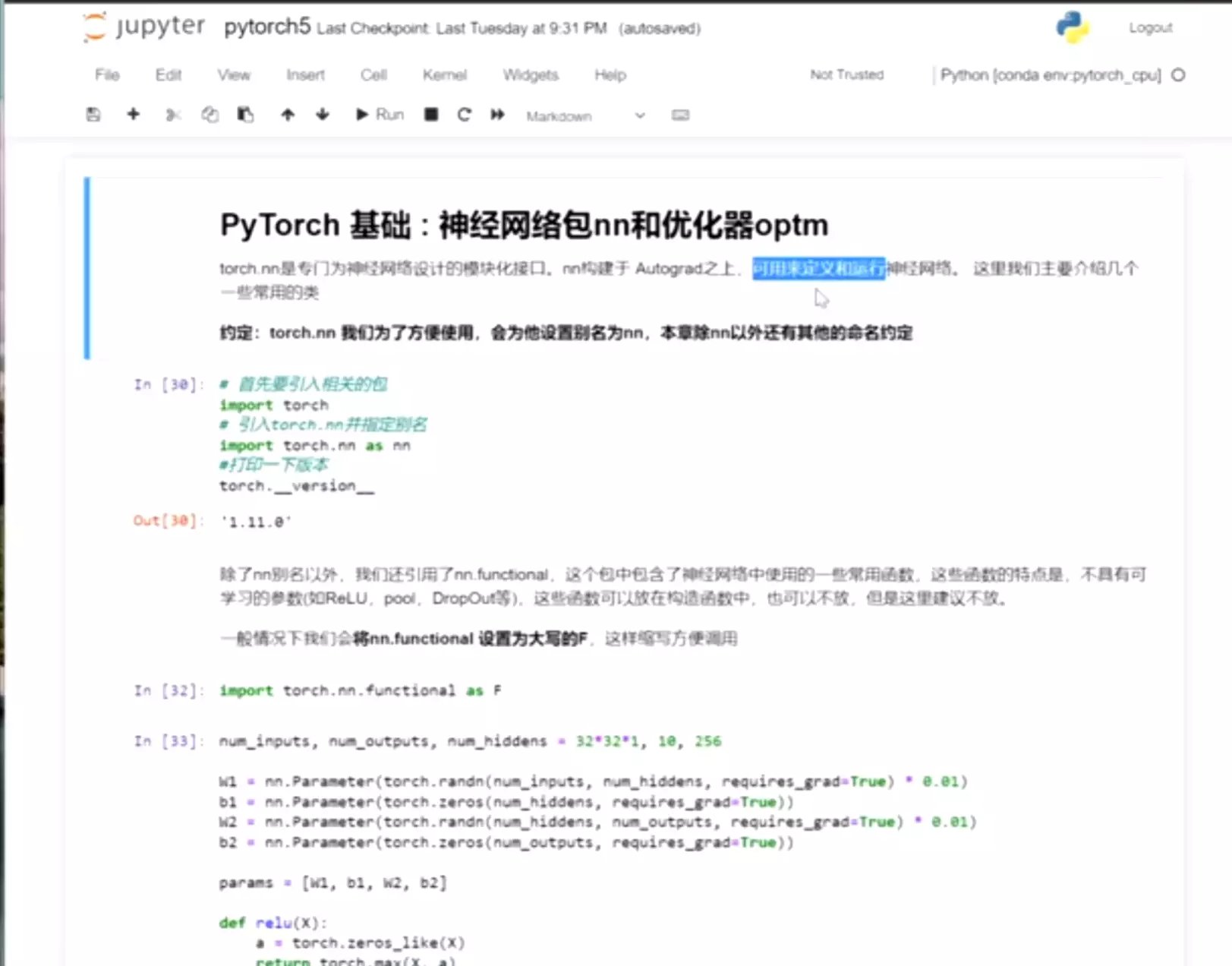Interrupt the kernel with stop icon

tap(431, 115)
